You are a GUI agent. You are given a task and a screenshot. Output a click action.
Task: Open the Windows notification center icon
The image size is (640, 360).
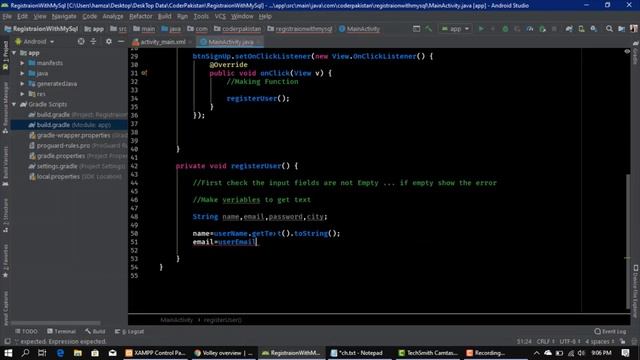[x=626, y=353]
